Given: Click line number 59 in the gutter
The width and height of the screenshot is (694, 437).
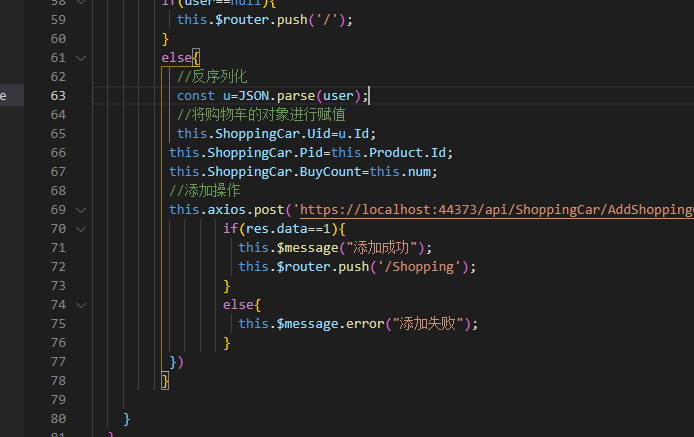Looking at the screenshot, I should click(x=58, y=19).
